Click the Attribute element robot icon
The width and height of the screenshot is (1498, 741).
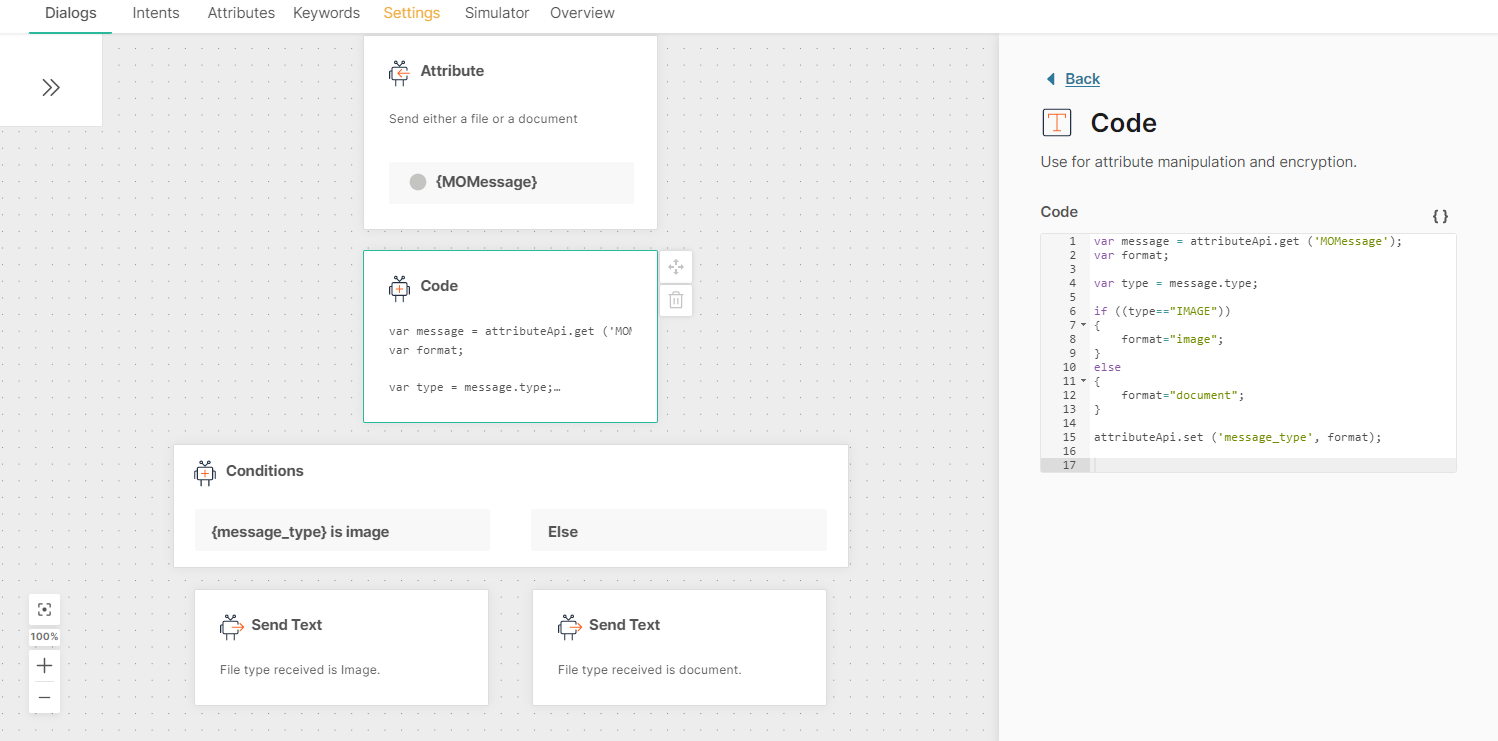(399, 72)
